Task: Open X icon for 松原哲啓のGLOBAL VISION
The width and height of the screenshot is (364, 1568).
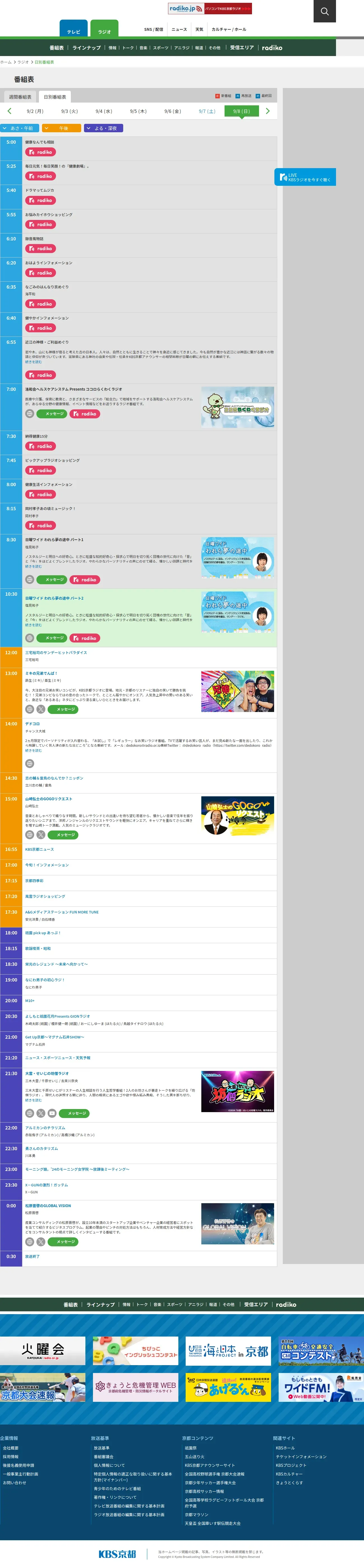Action: pyautogui.click(x=41, y=1242)
